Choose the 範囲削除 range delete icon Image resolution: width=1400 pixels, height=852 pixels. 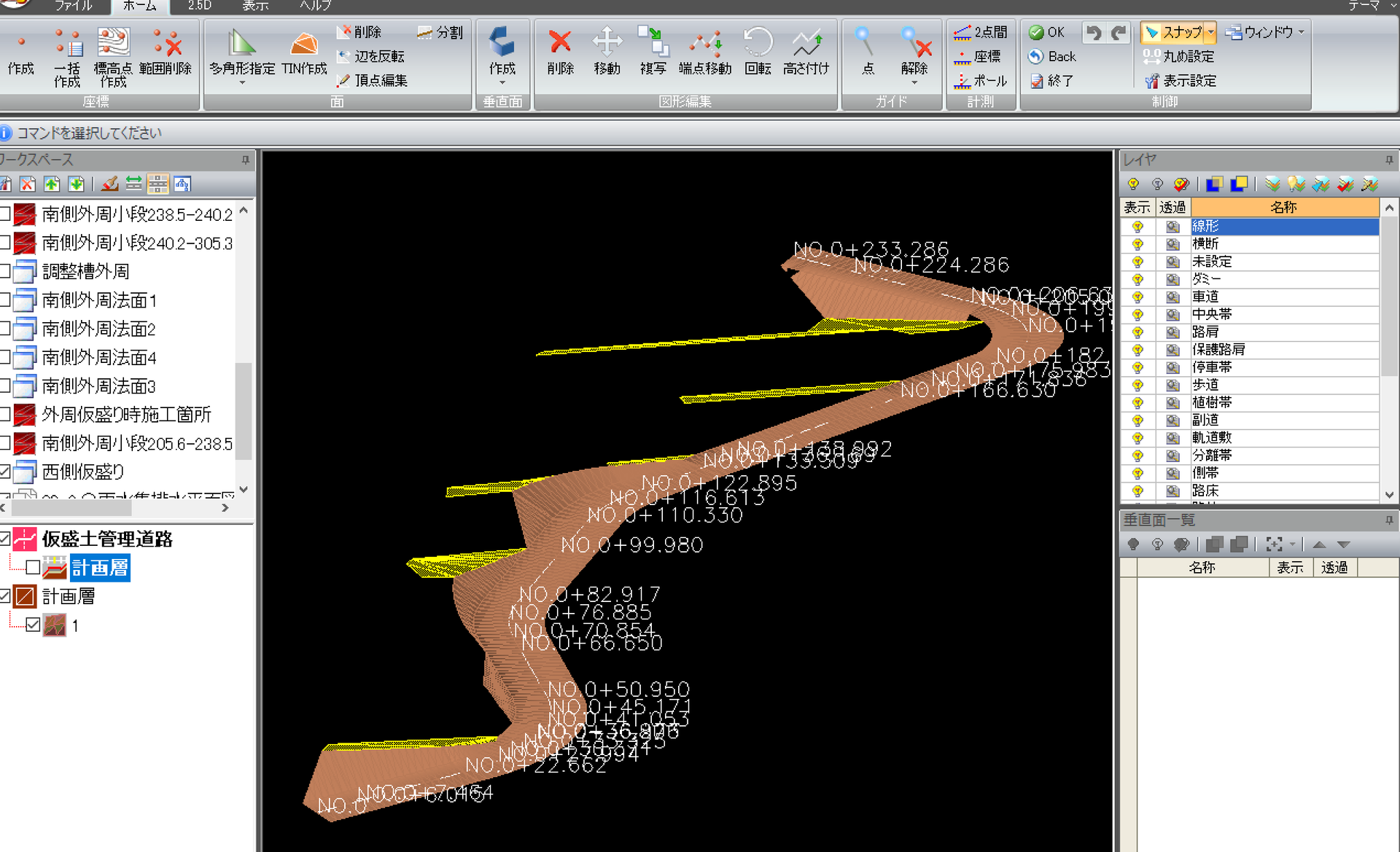click(166, 52)
